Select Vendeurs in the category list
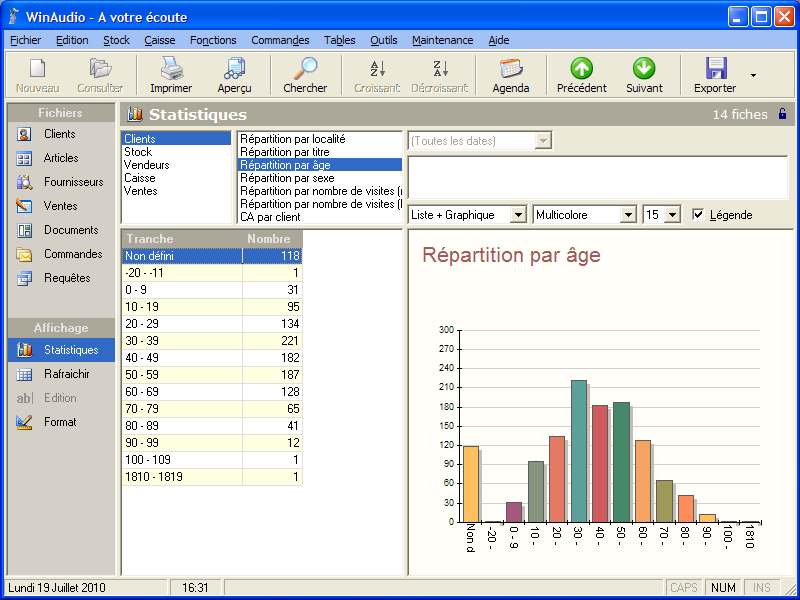800x600 pixels. [x=146, y=165]
